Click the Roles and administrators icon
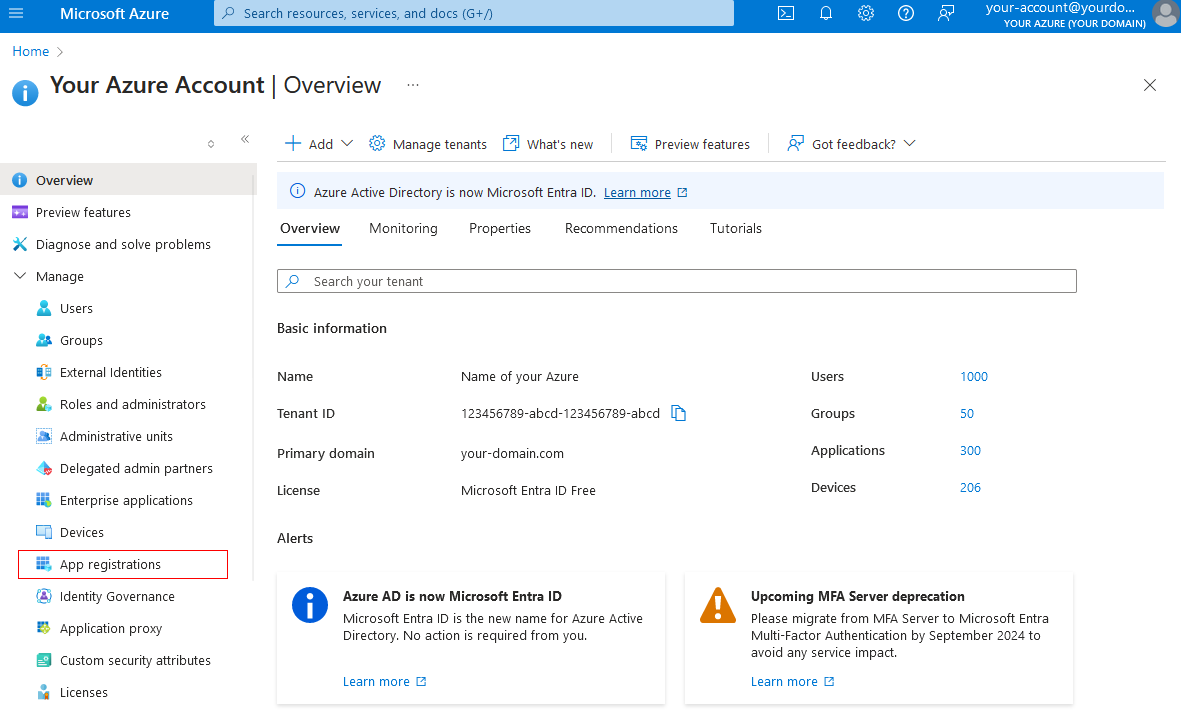 tap(44, 405)
